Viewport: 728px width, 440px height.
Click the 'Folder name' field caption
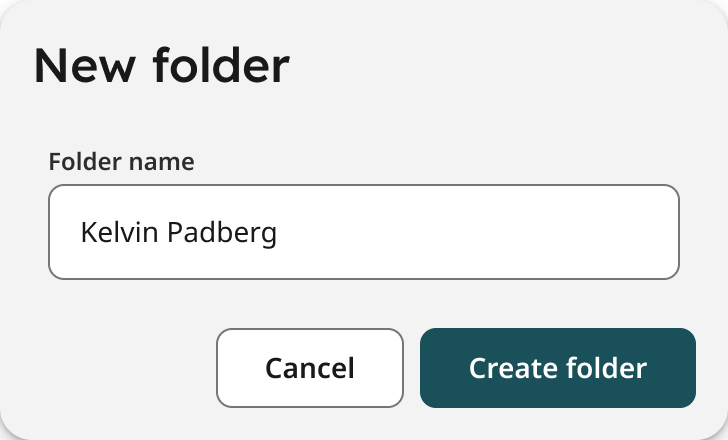tap(122, 162)
